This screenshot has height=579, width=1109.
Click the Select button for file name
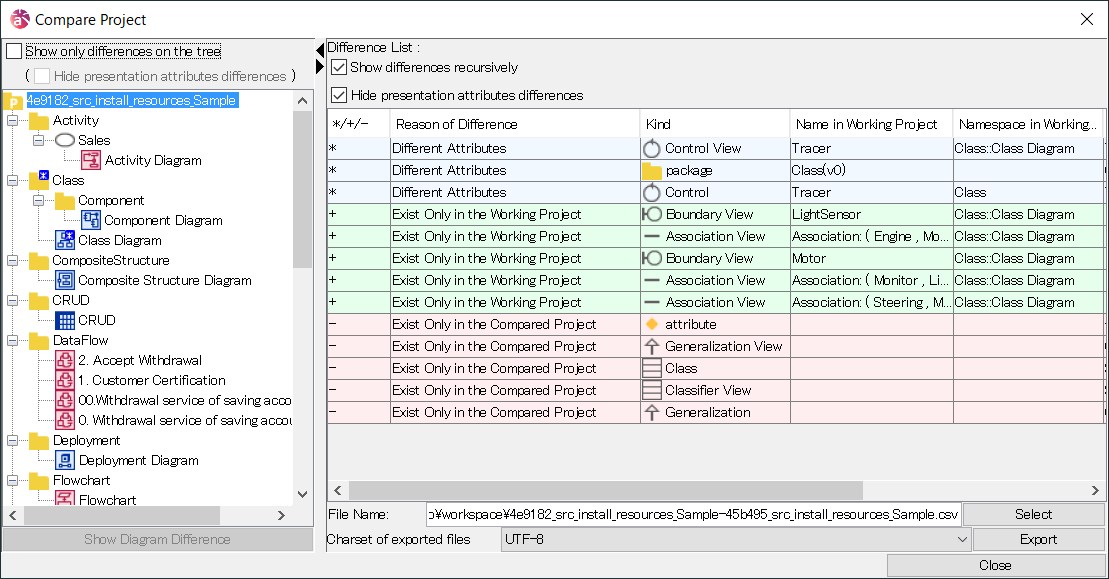[x=1033, y=514]
